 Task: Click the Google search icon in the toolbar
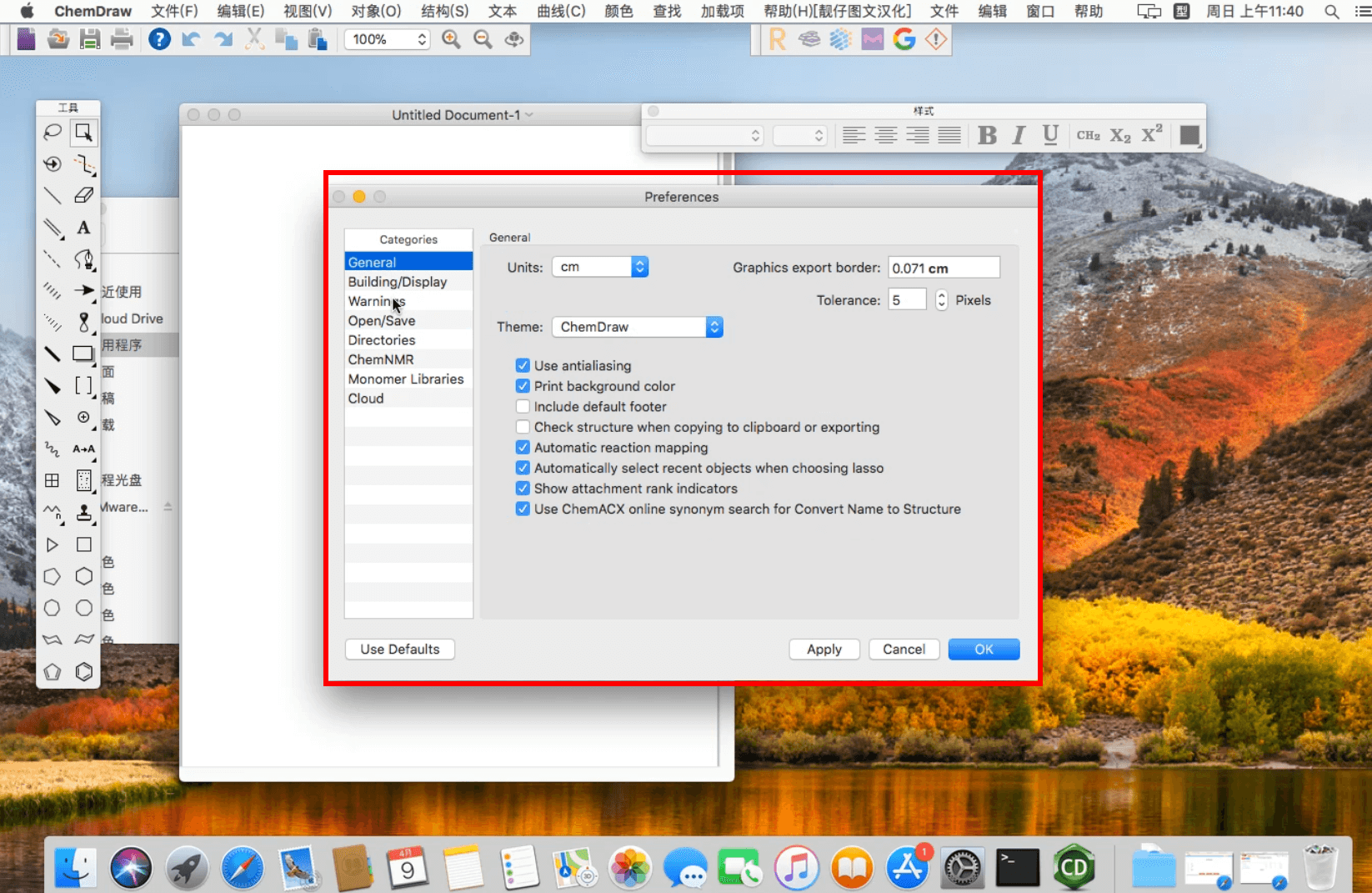(904, 39)
